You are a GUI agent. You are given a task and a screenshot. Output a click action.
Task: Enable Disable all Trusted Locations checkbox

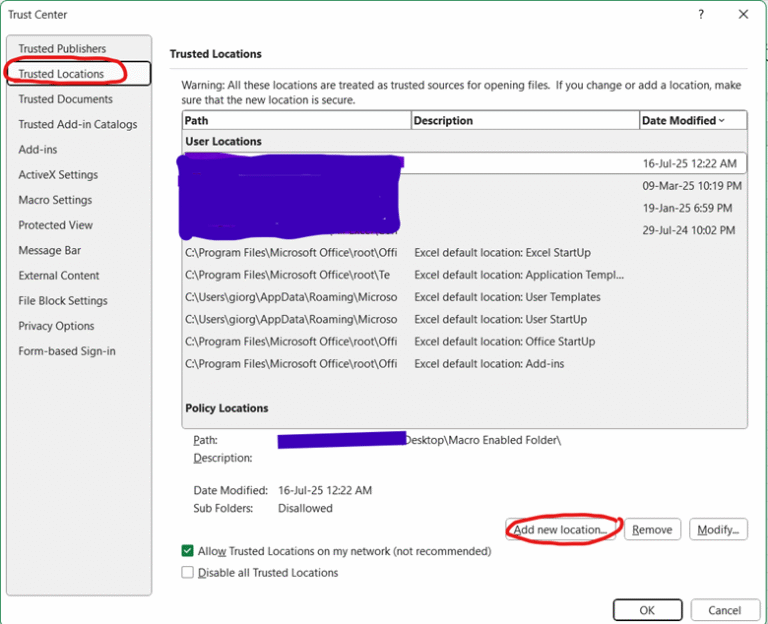[187, 573]
